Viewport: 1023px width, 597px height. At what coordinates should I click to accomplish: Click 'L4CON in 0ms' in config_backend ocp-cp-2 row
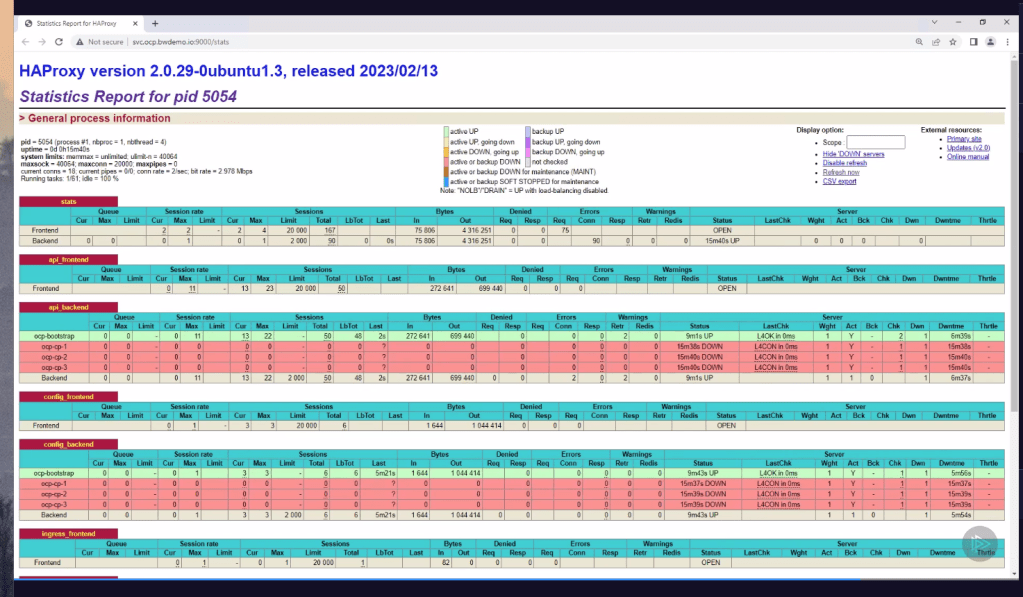(x=778, y=494)
